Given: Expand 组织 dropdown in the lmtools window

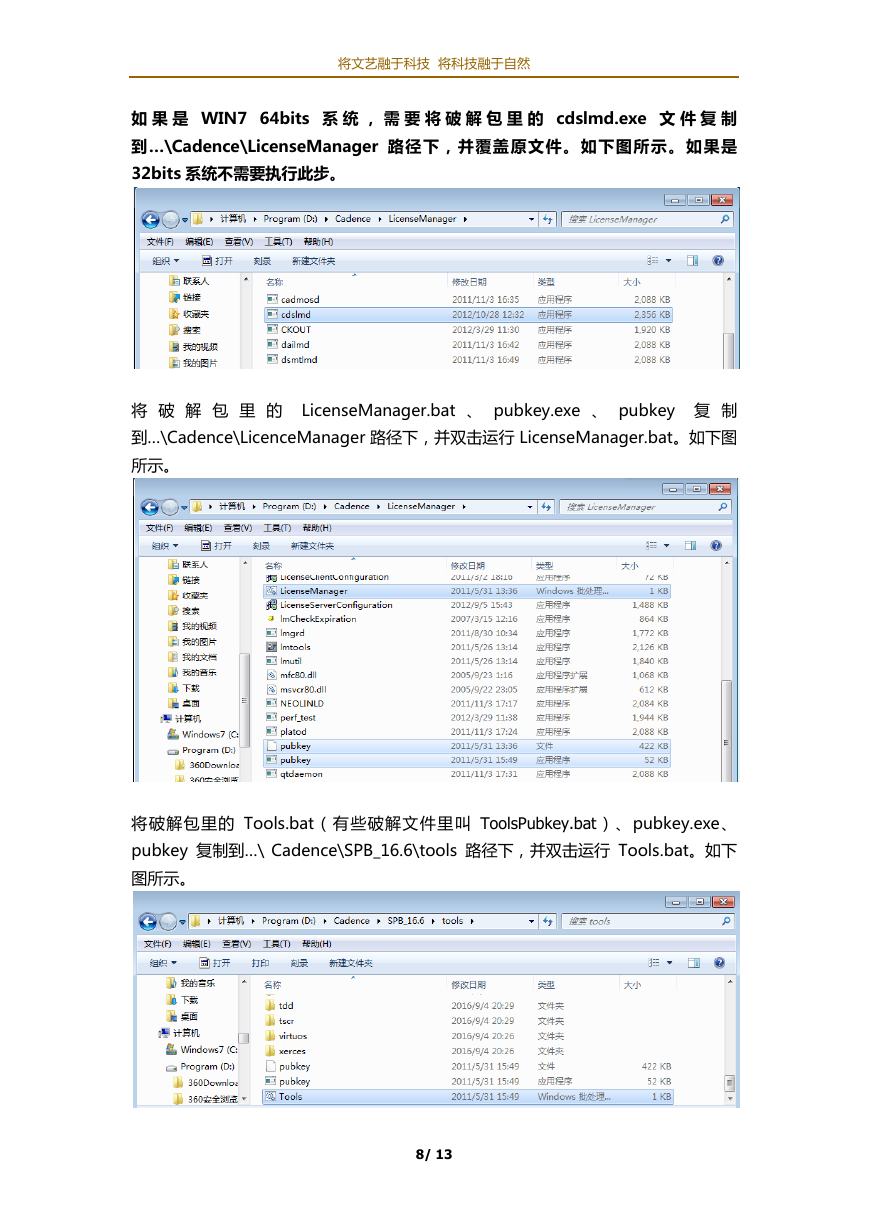Looking at the screenshot, I should tap(165, 546).
